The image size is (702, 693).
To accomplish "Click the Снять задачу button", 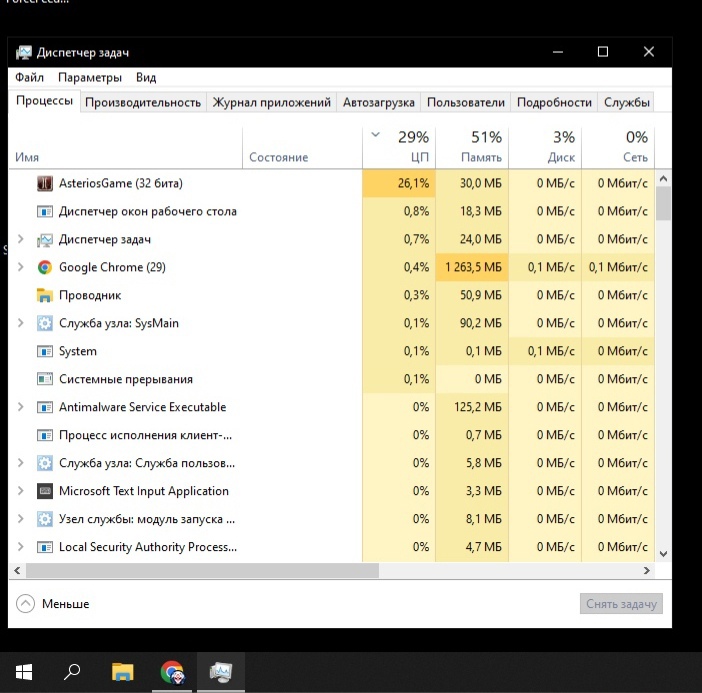I will pyautogui.click(x=620, y=604).
